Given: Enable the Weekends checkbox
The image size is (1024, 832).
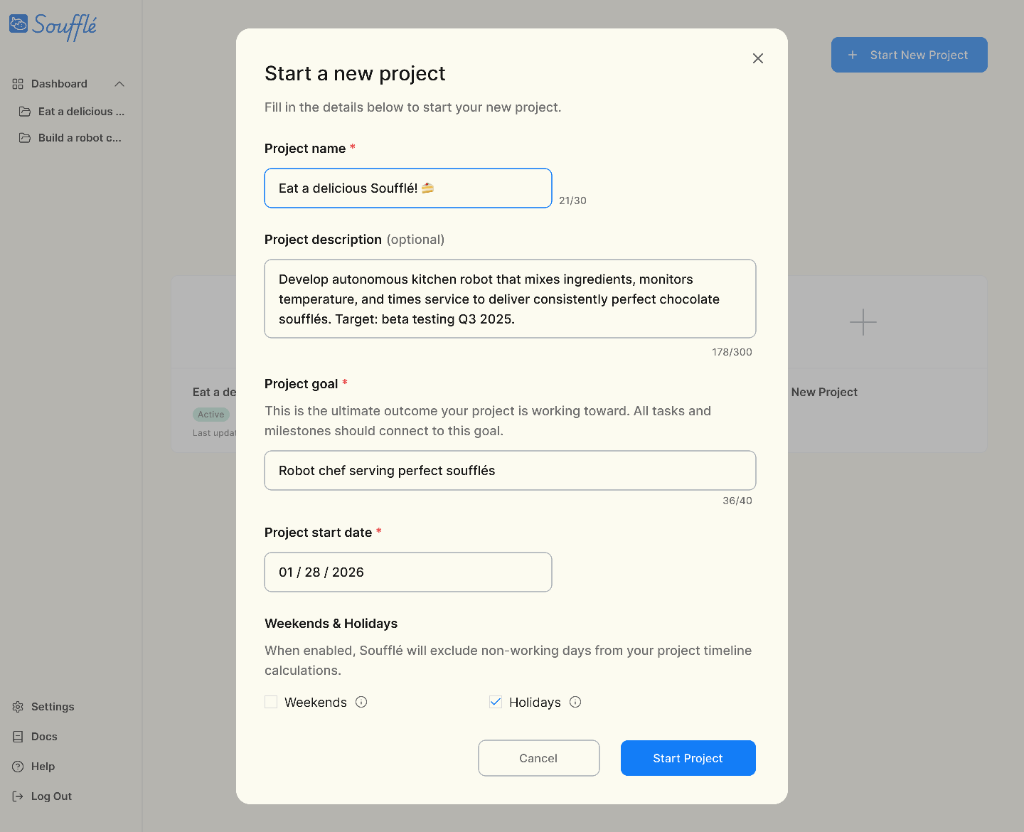Looking at the screenshot, I should [271, 702].
